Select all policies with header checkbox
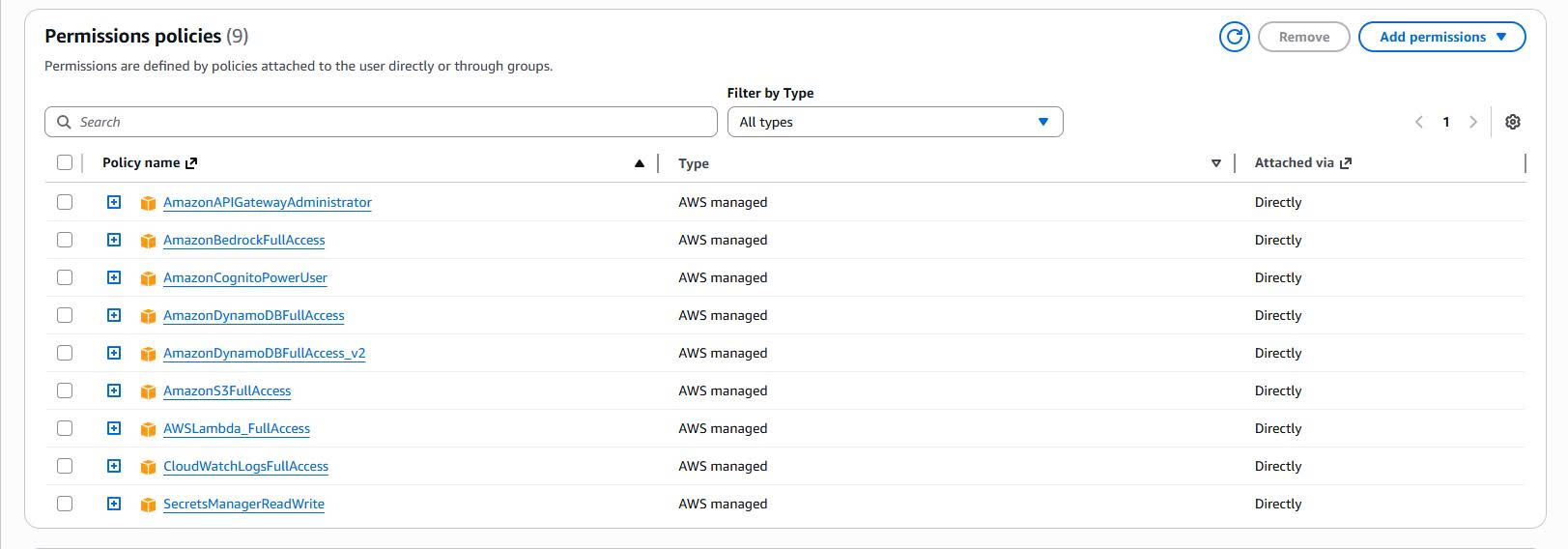This screenshot has height=549, width=1568. point(65,162)
